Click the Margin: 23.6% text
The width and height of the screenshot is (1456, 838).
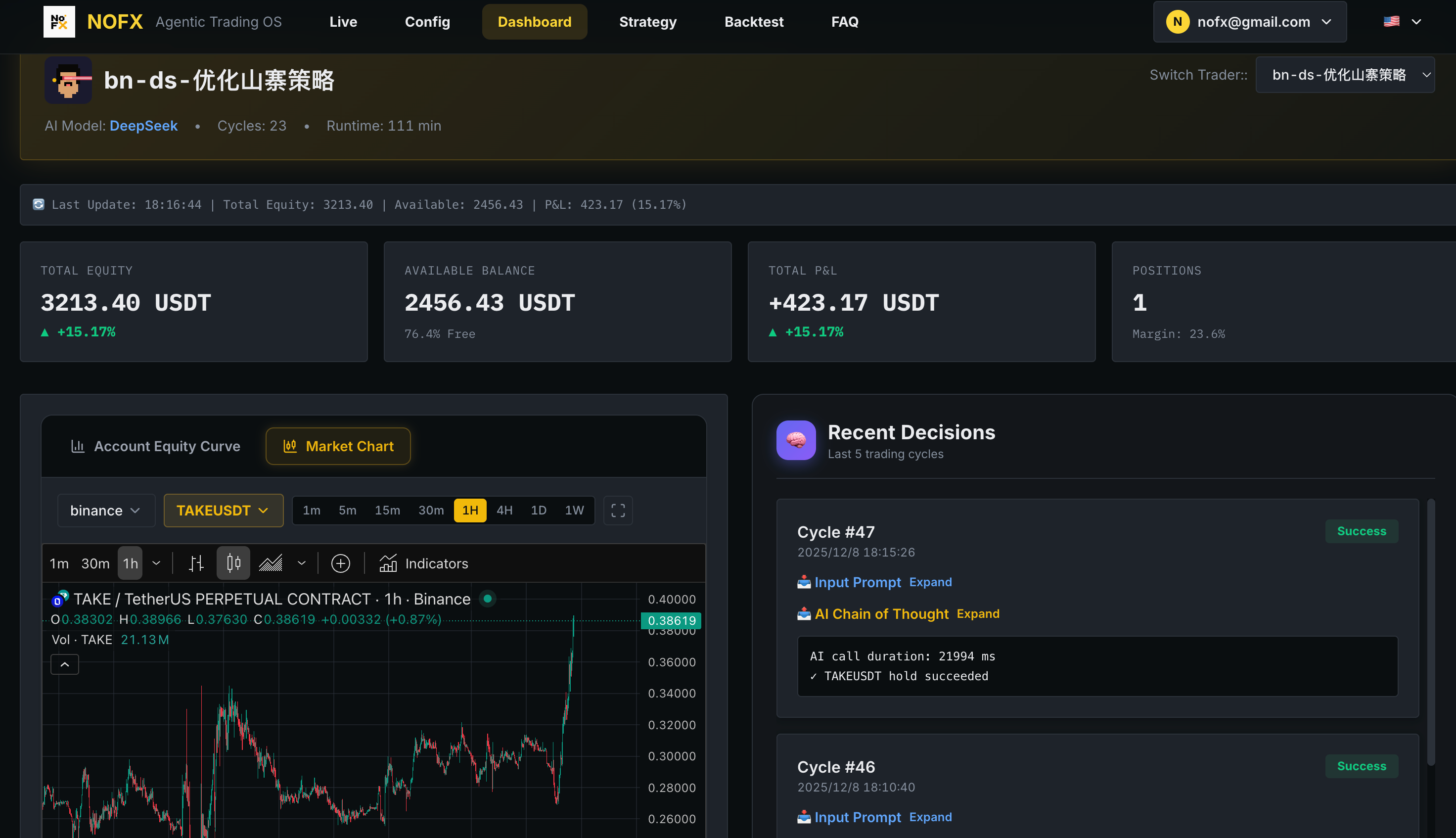coord(1178,334)
